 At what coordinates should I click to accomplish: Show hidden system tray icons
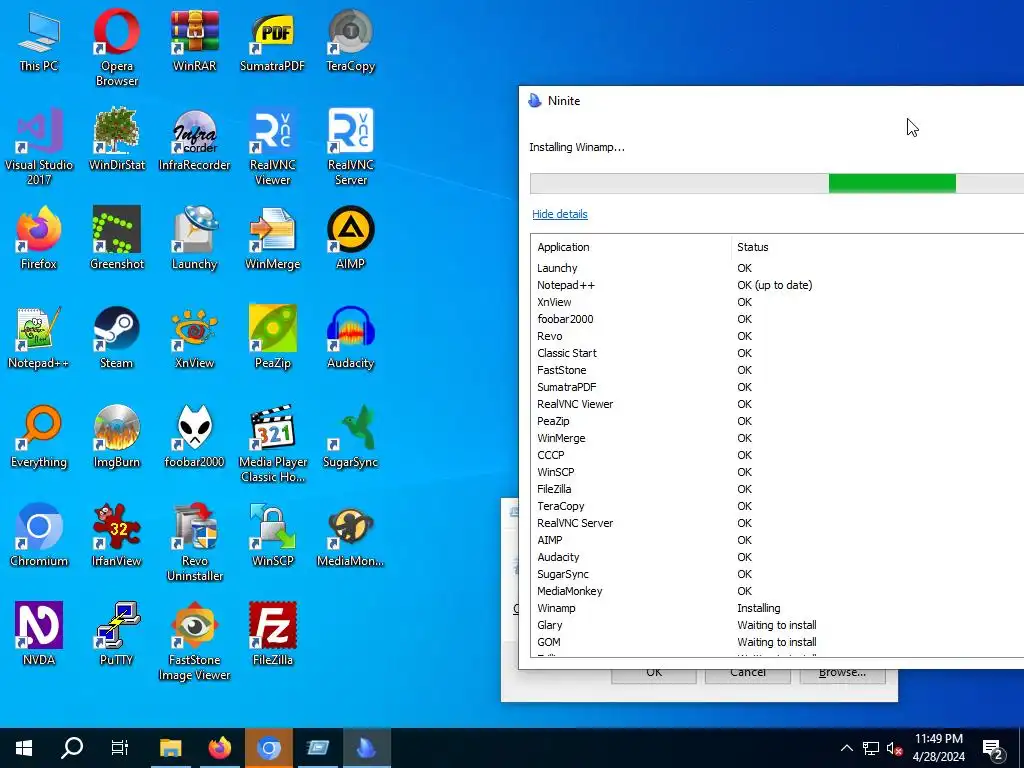tap(846, 748)
